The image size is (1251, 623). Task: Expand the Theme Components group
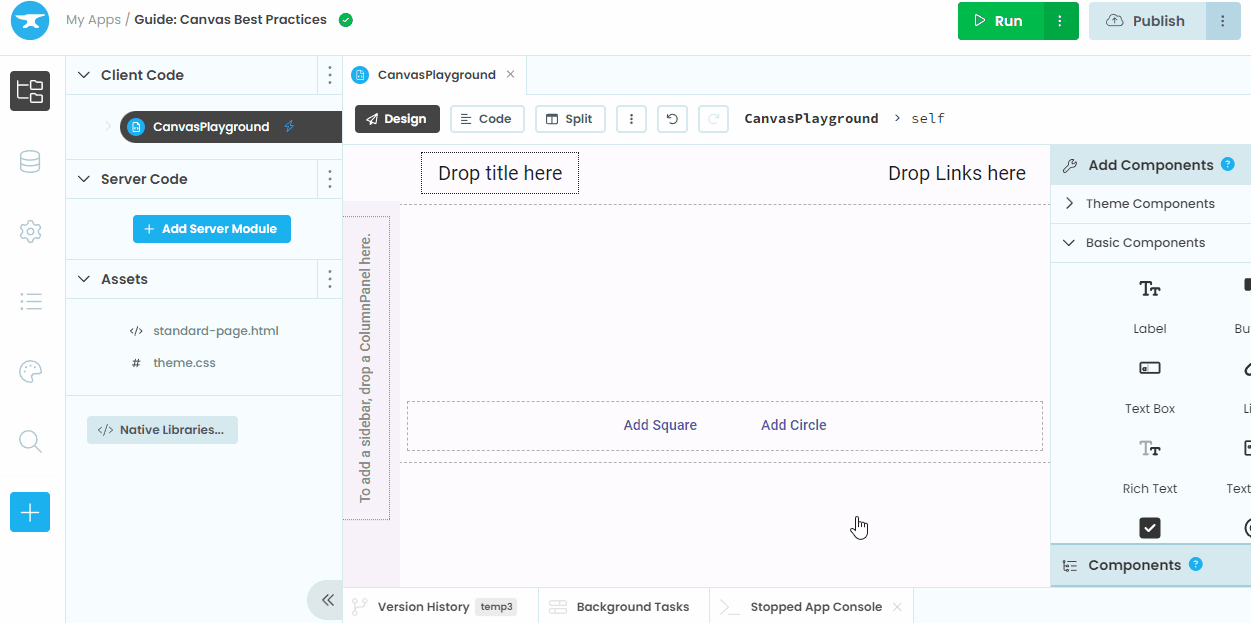(1069, 203)
